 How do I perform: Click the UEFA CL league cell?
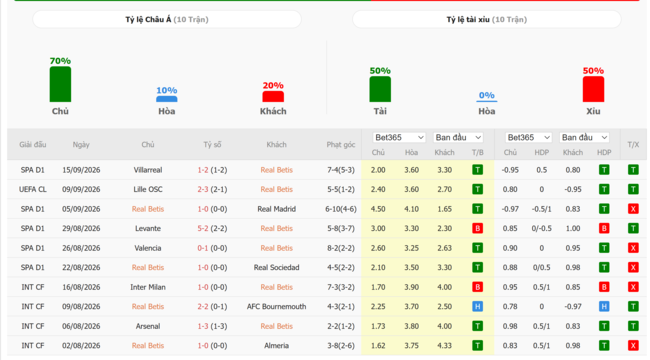[x=32, y=189]
